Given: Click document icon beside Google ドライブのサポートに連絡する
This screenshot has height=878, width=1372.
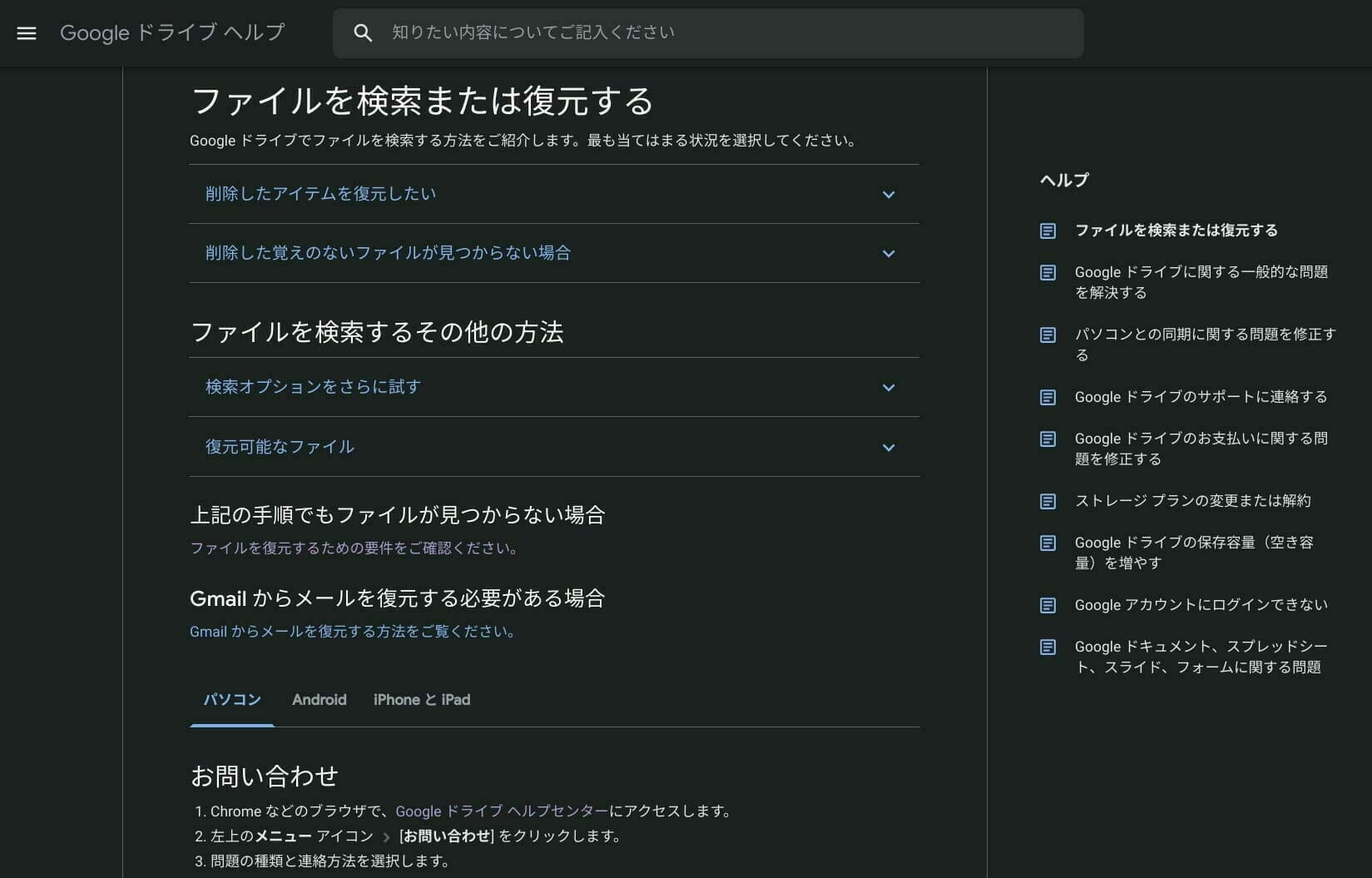Looking at the screenshot, I should (1048, 397).
